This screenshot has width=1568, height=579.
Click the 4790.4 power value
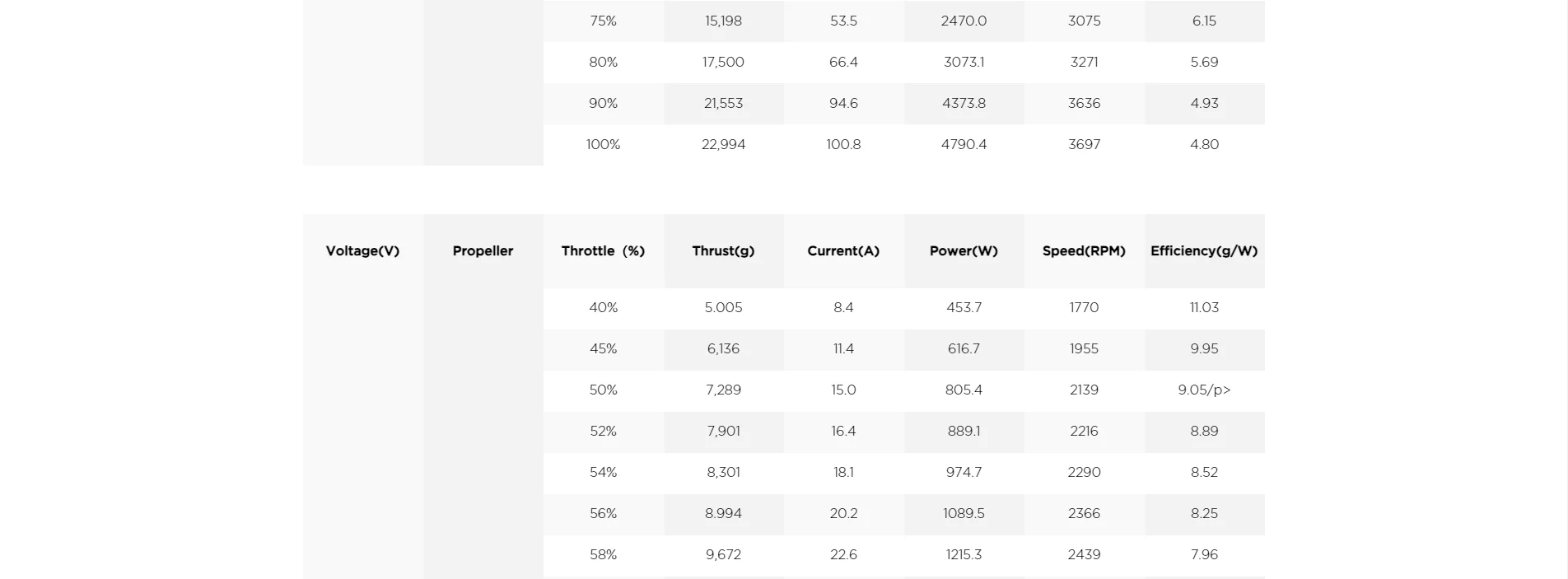tap(964, 145)
